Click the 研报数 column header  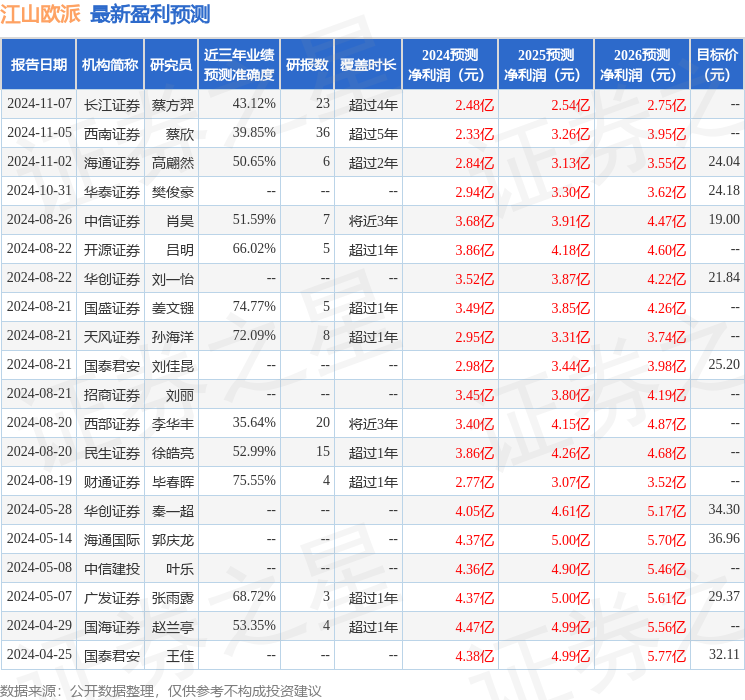click(307, 65)
